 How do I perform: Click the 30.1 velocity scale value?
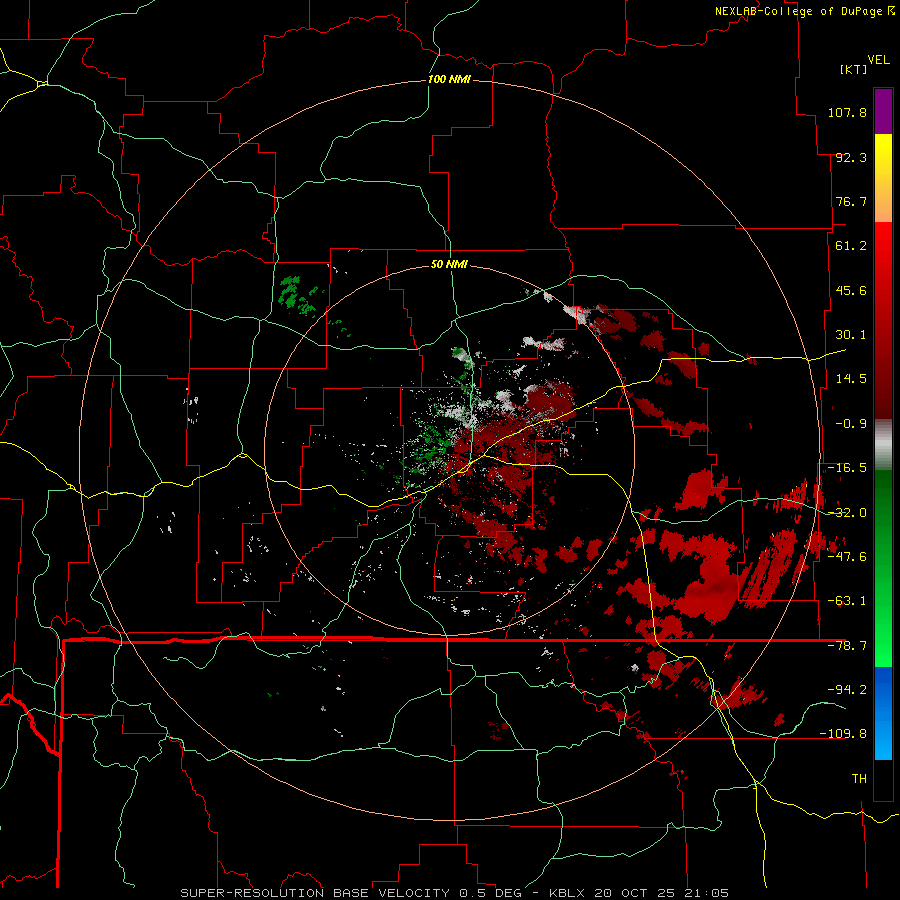851,335
